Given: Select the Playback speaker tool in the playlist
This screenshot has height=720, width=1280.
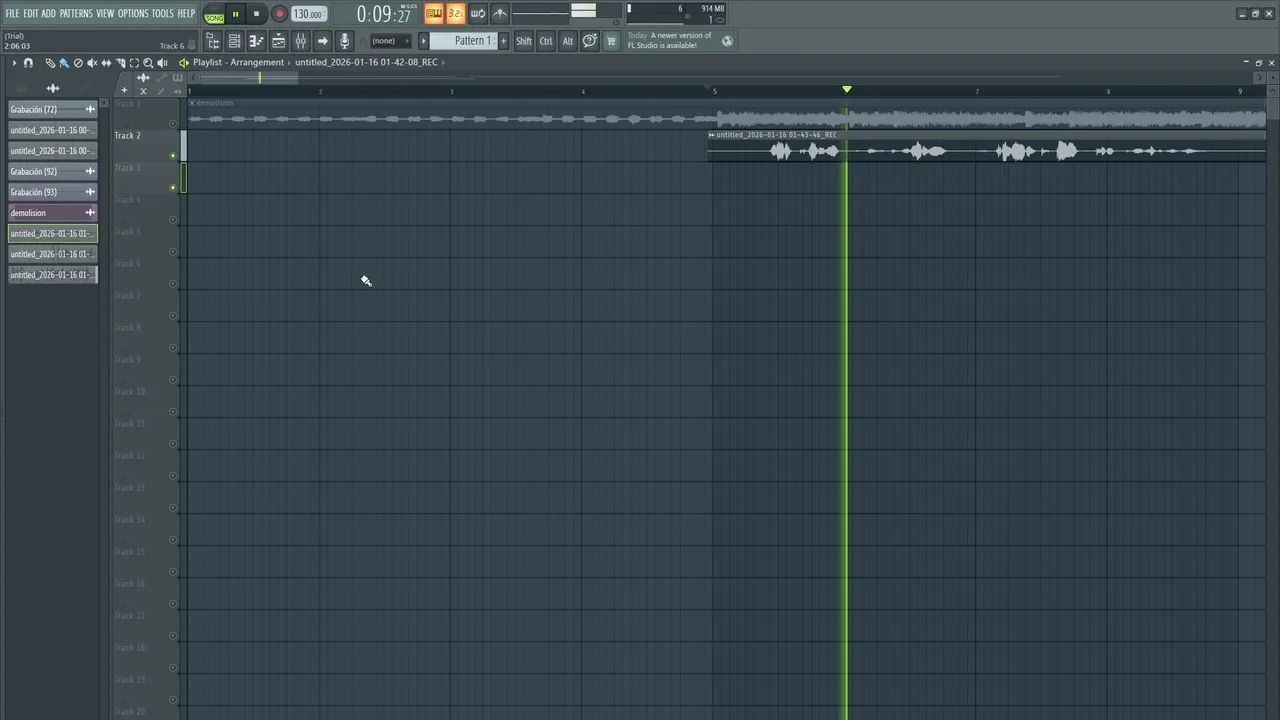Looking at the screenshot, I should pos(162,63).
